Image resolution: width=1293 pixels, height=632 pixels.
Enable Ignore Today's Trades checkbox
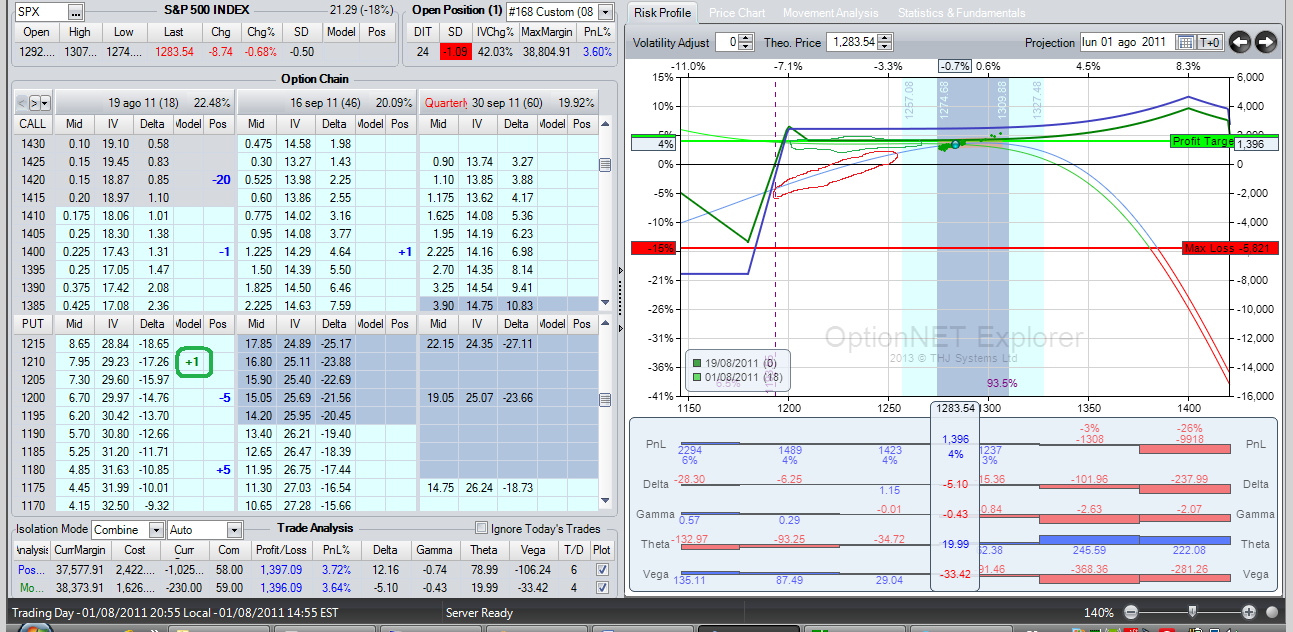(482, 528)
